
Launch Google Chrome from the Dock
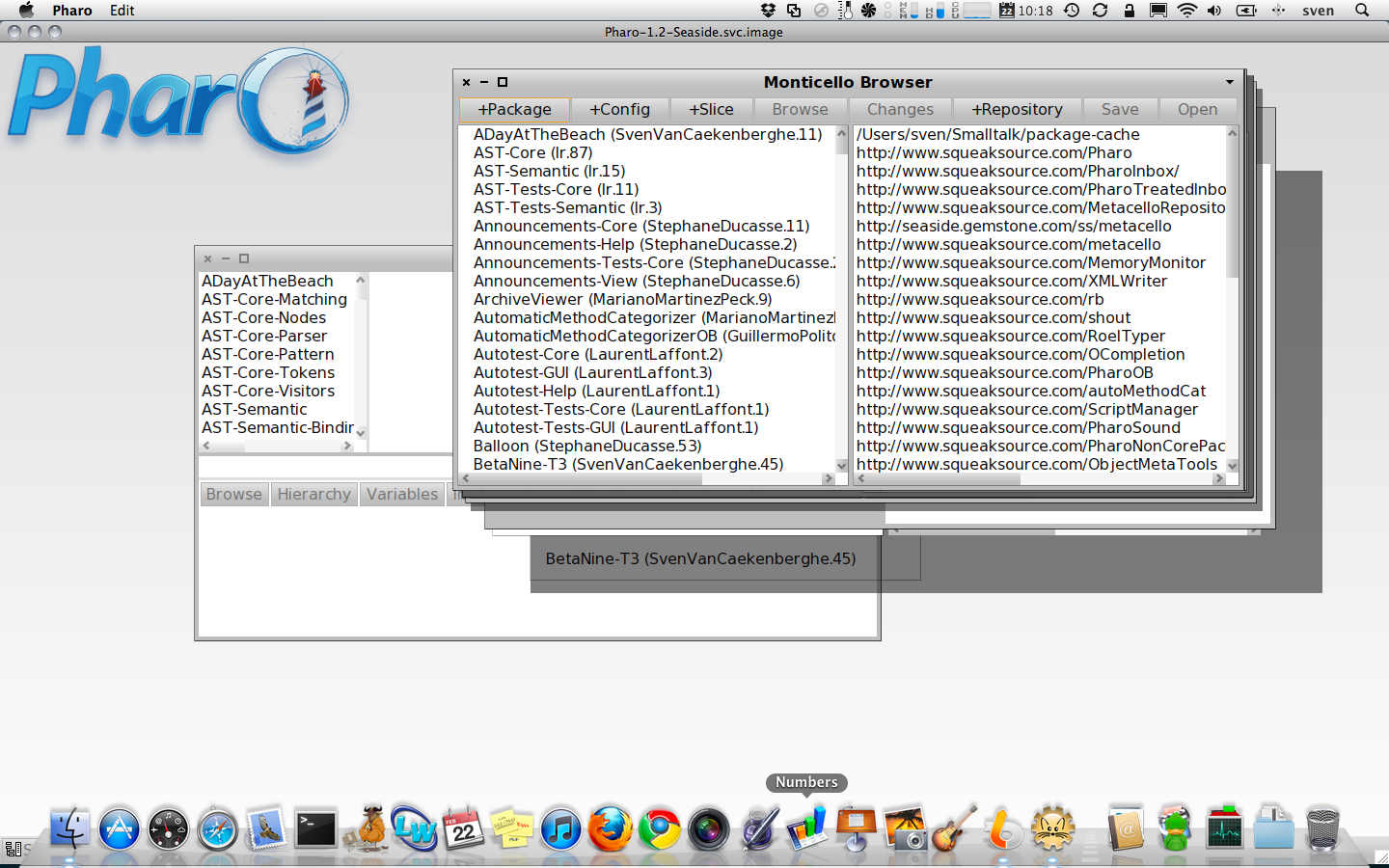(x=660, y=829)
